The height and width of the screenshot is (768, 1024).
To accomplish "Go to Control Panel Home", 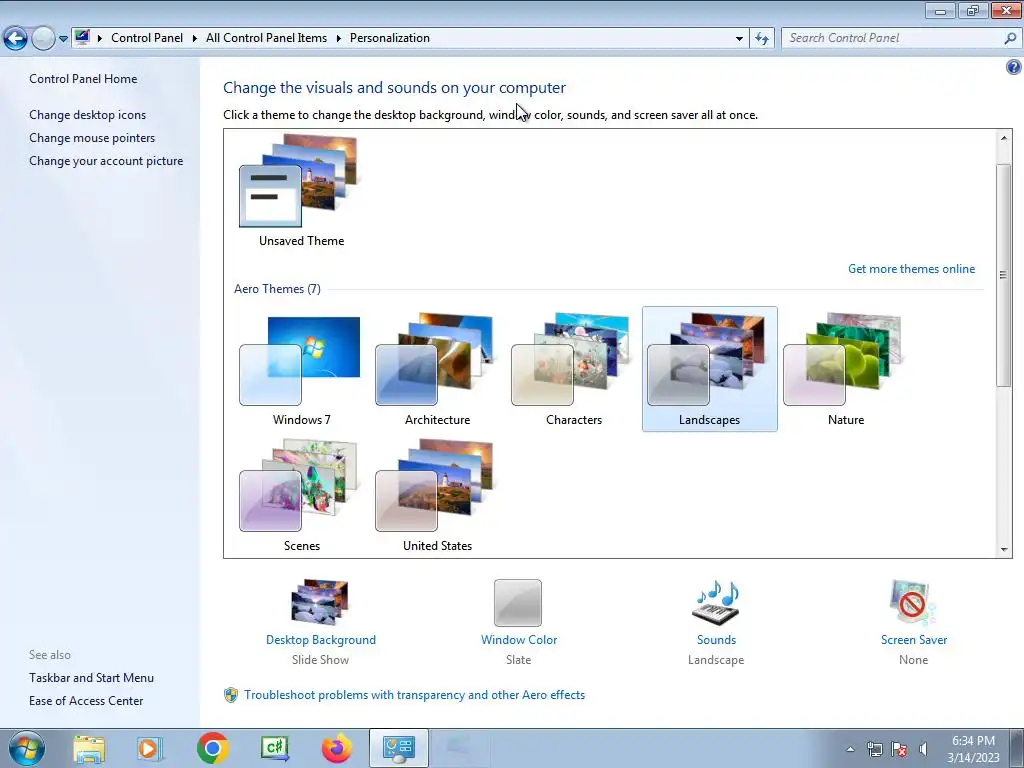I will 83,79.
